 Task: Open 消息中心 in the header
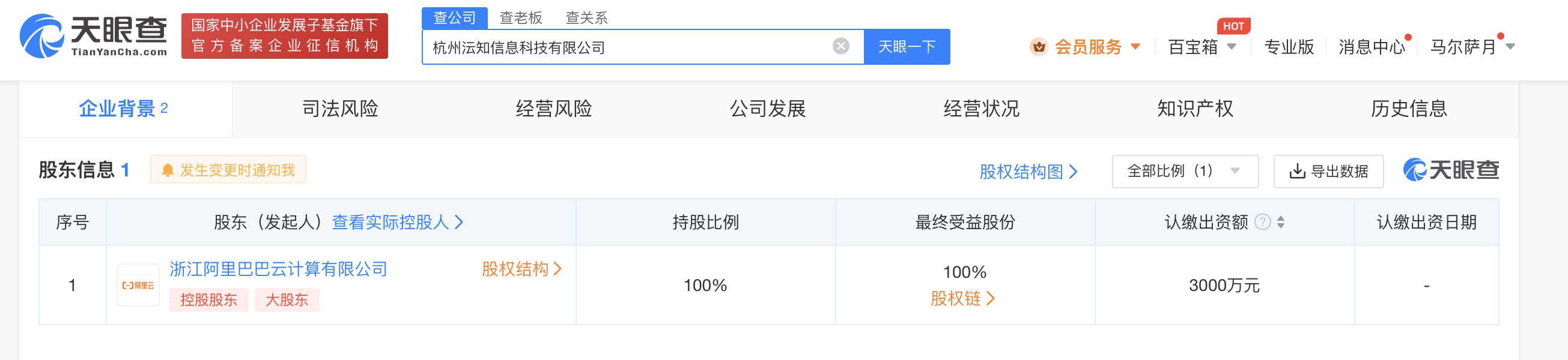pos(1372,47)
